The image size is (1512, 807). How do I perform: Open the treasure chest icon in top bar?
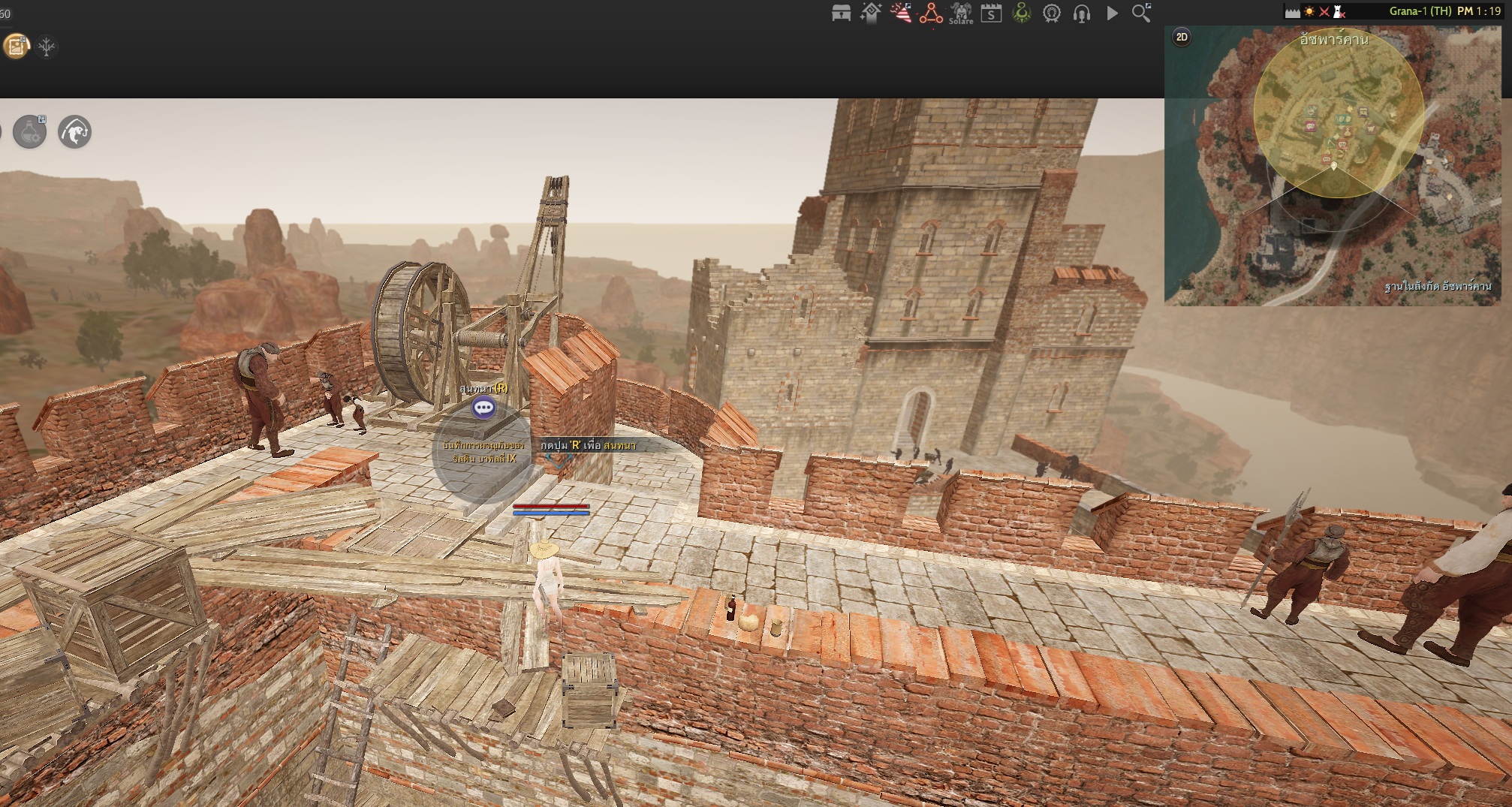[x=841, y=14]
